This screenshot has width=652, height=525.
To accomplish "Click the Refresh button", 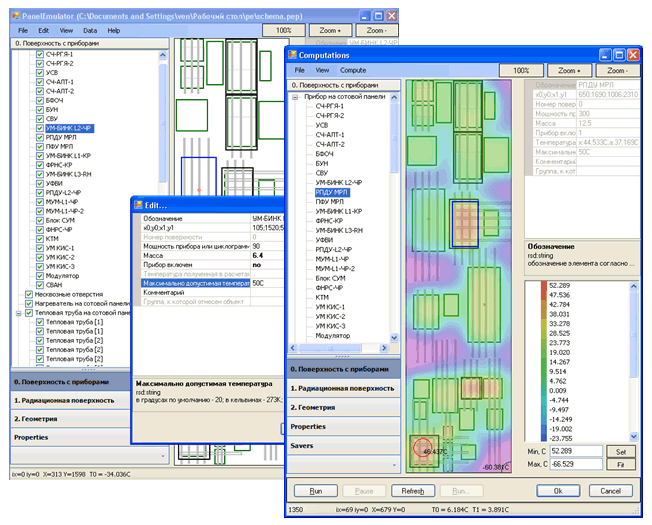I will coord(413,491).
